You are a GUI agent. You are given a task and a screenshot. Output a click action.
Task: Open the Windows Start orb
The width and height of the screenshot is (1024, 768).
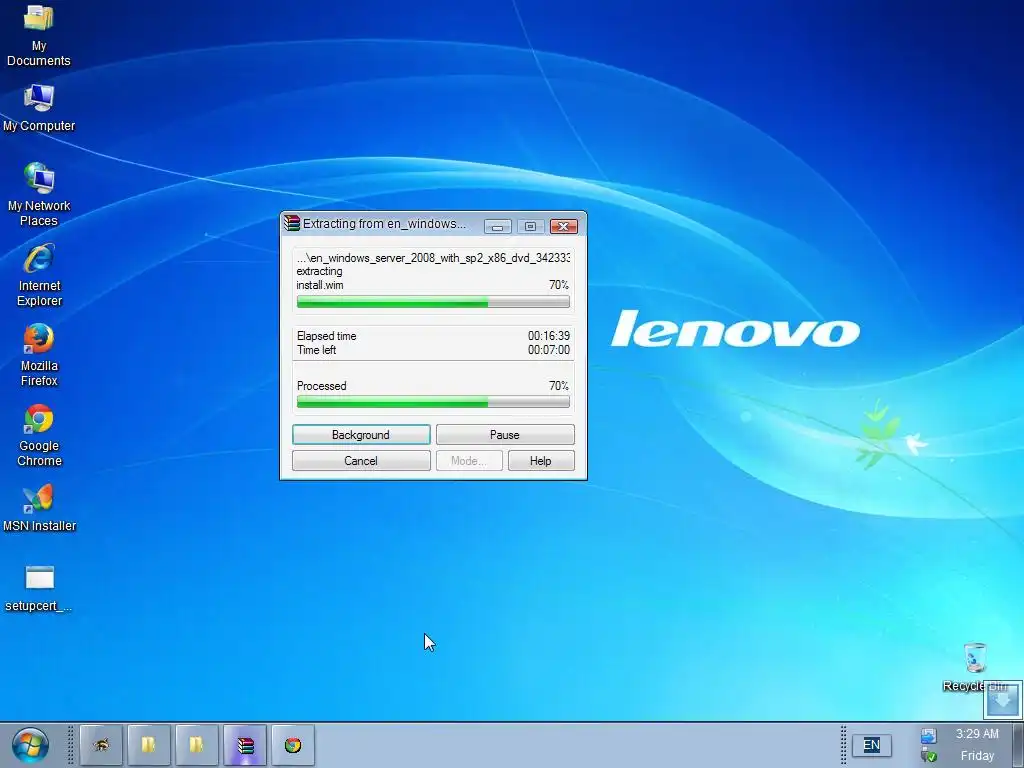[x=30, y=745]
